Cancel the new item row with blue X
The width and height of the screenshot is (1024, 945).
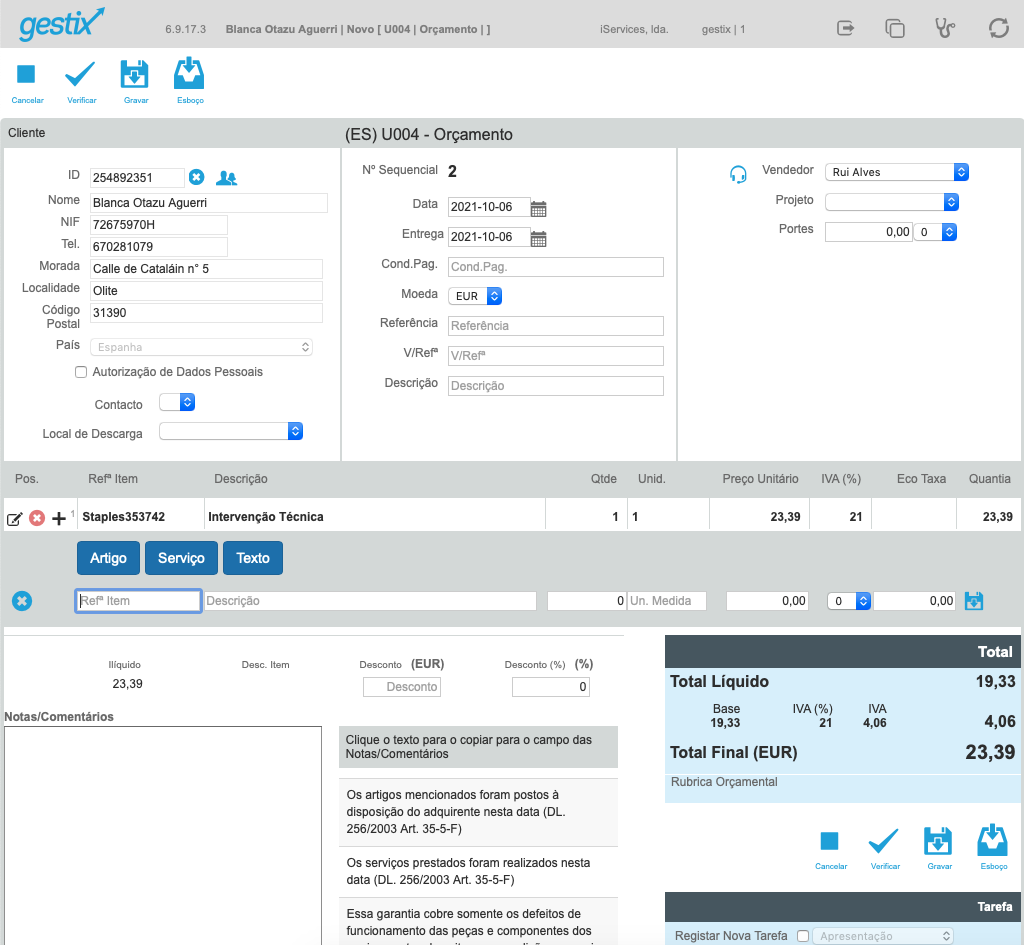pyautogui.click(x=22, y=601)
